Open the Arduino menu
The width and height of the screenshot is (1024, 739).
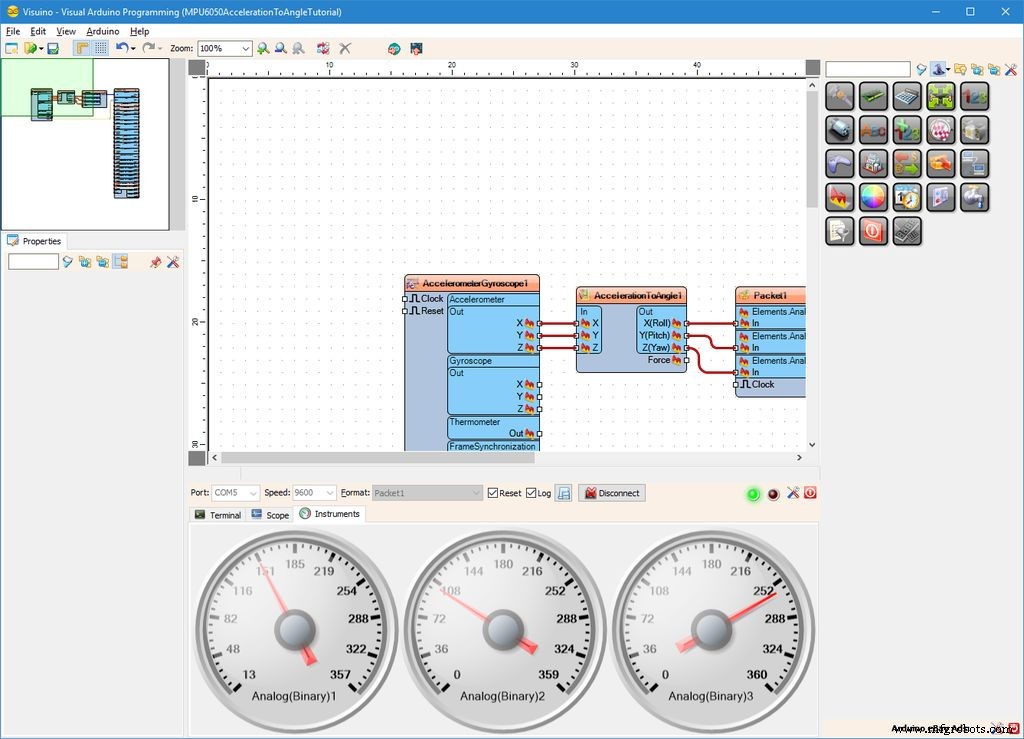tap(103, 31)
